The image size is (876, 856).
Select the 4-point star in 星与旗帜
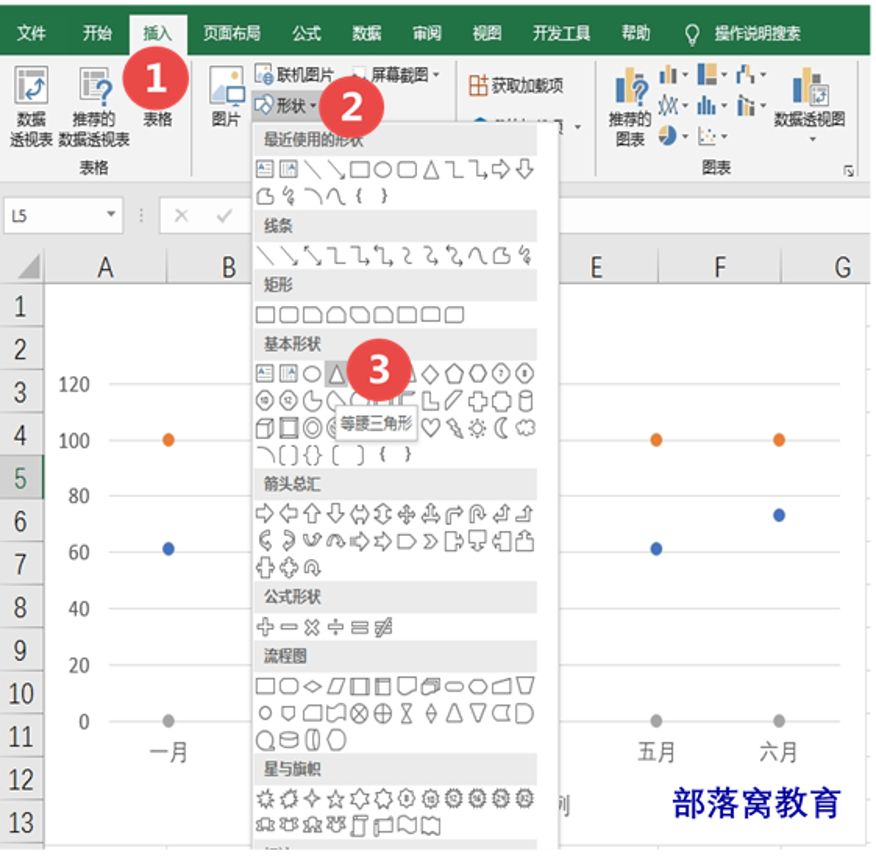coord(312,799)
